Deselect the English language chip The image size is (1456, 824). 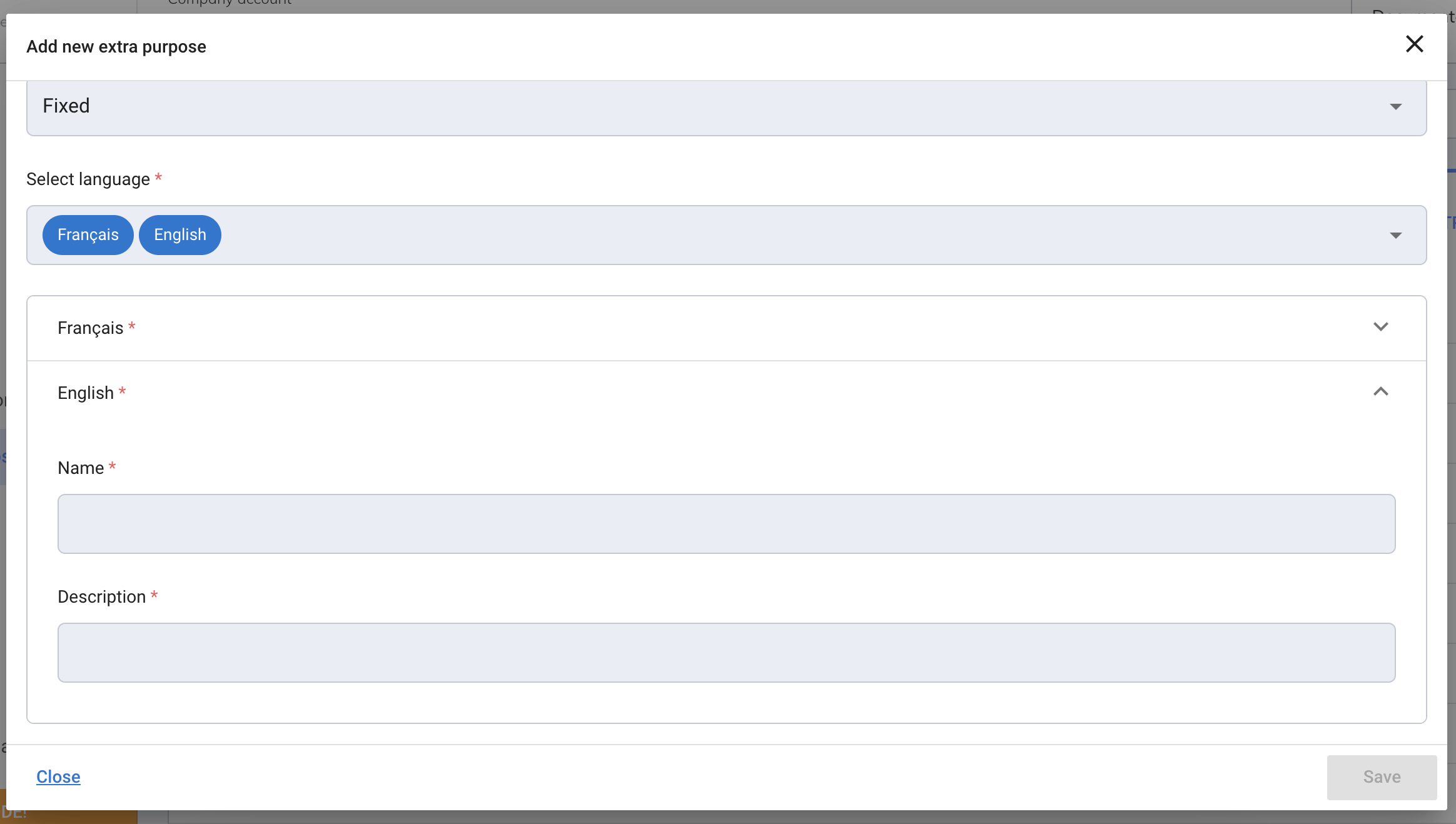click(x=179, y=234)
